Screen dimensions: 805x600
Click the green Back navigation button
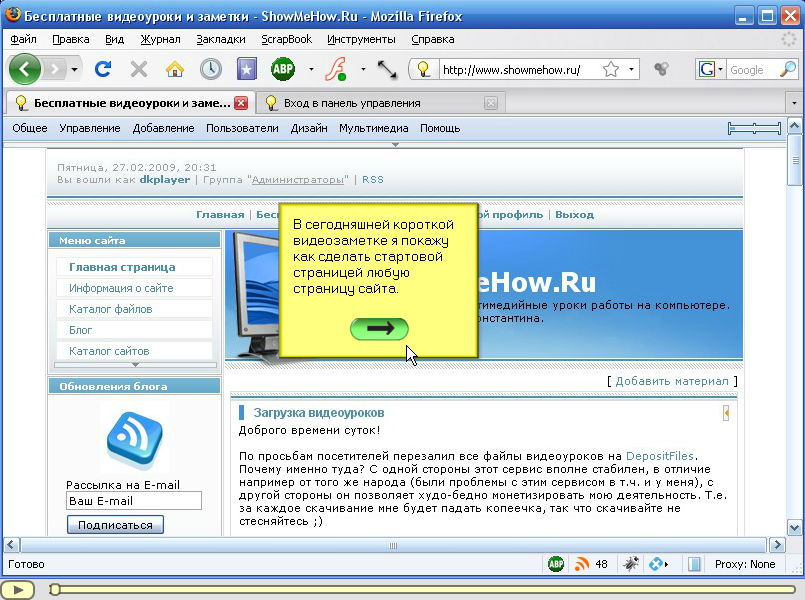click(x=25, y=69)
